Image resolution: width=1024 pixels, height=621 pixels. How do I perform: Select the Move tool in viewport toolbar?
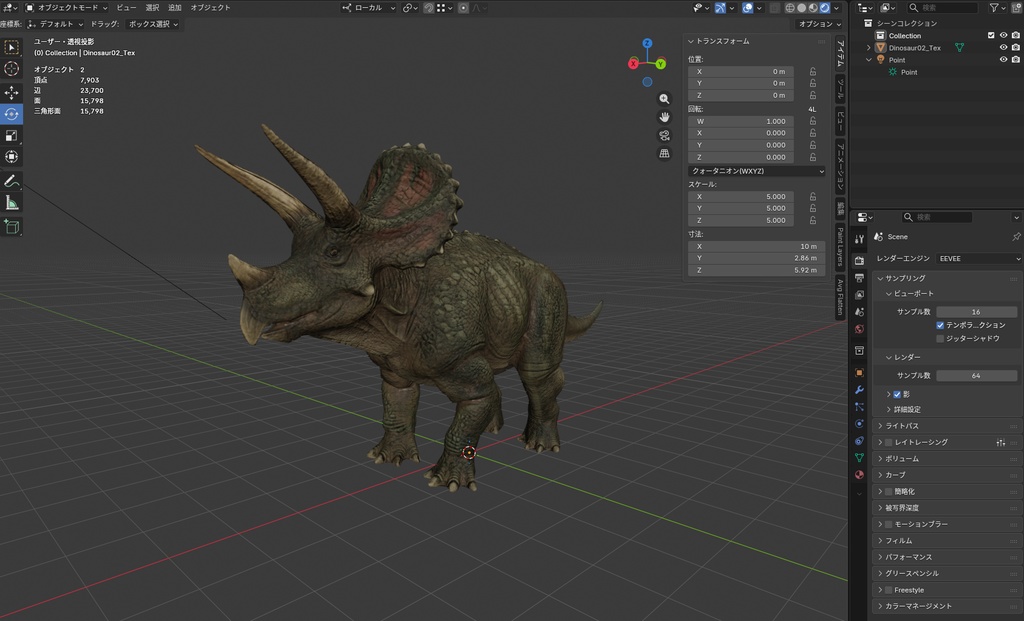pos(12,91)
